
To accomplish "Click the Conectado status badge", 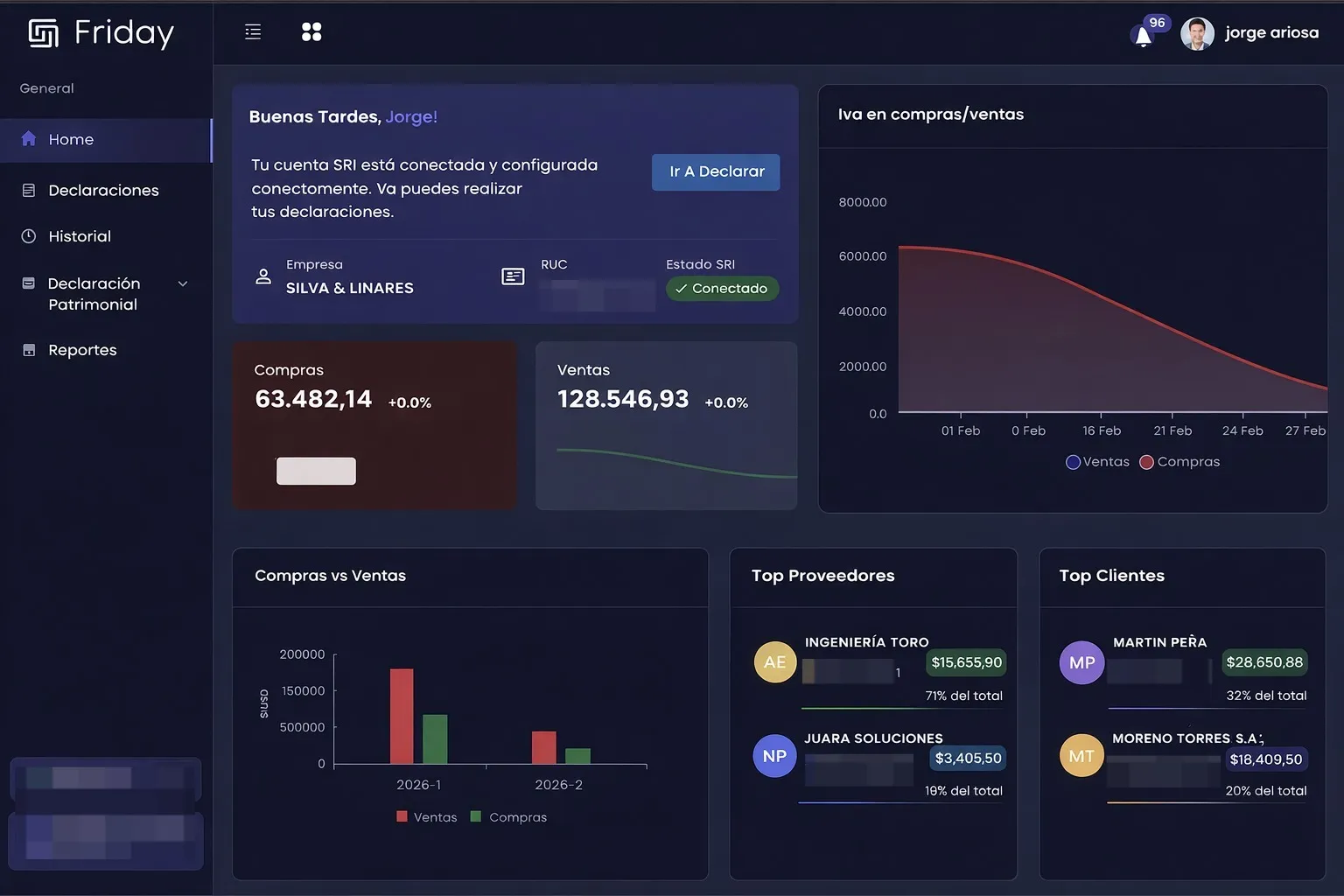I will point(722,289).
